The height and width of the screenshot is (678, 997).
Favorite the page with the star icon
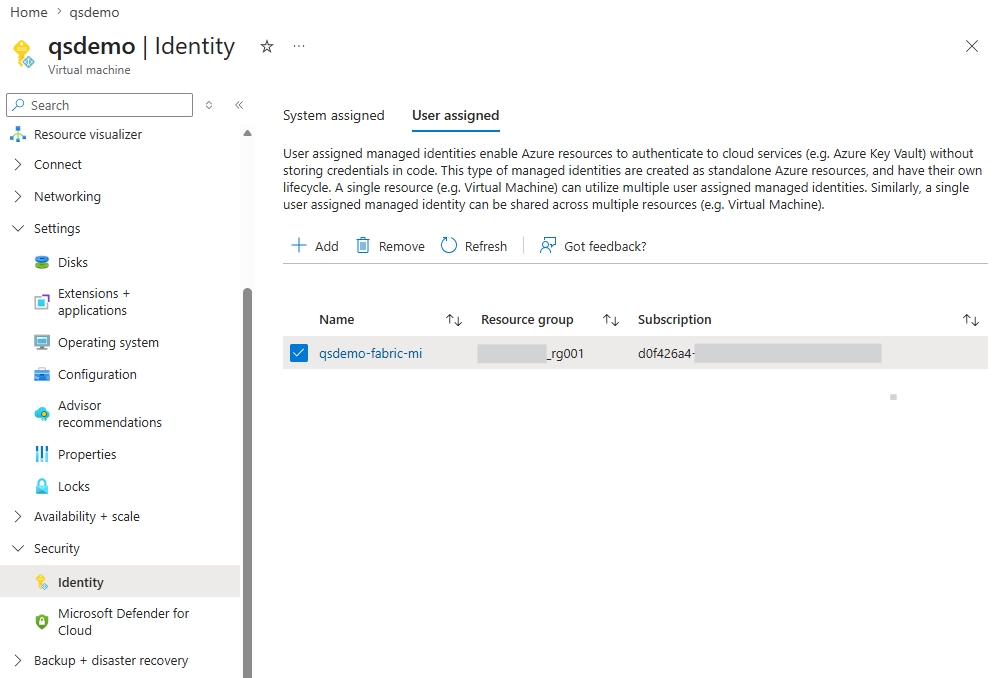pyautogui.click(x=267, y=46)
